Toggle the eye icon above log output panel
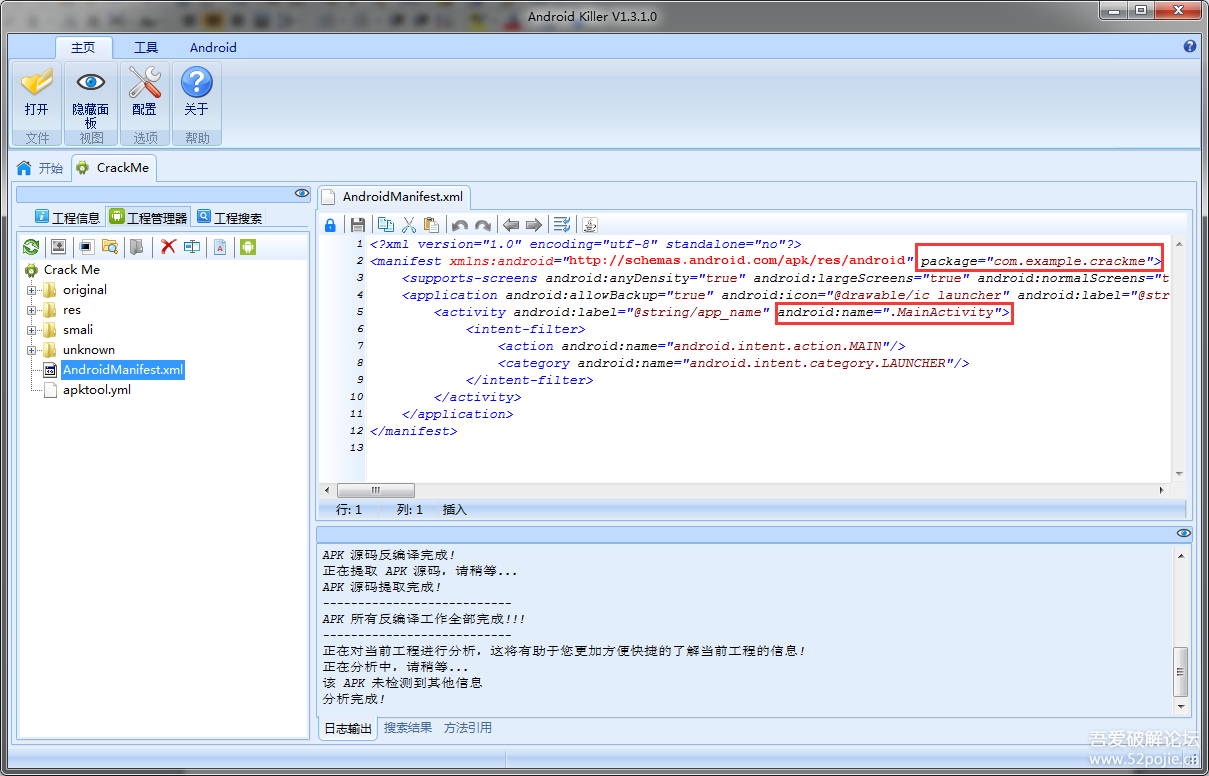Image resolution: width=1209 pixels, height=776 pixels. pyautogui.click(x=1184, y=534)
